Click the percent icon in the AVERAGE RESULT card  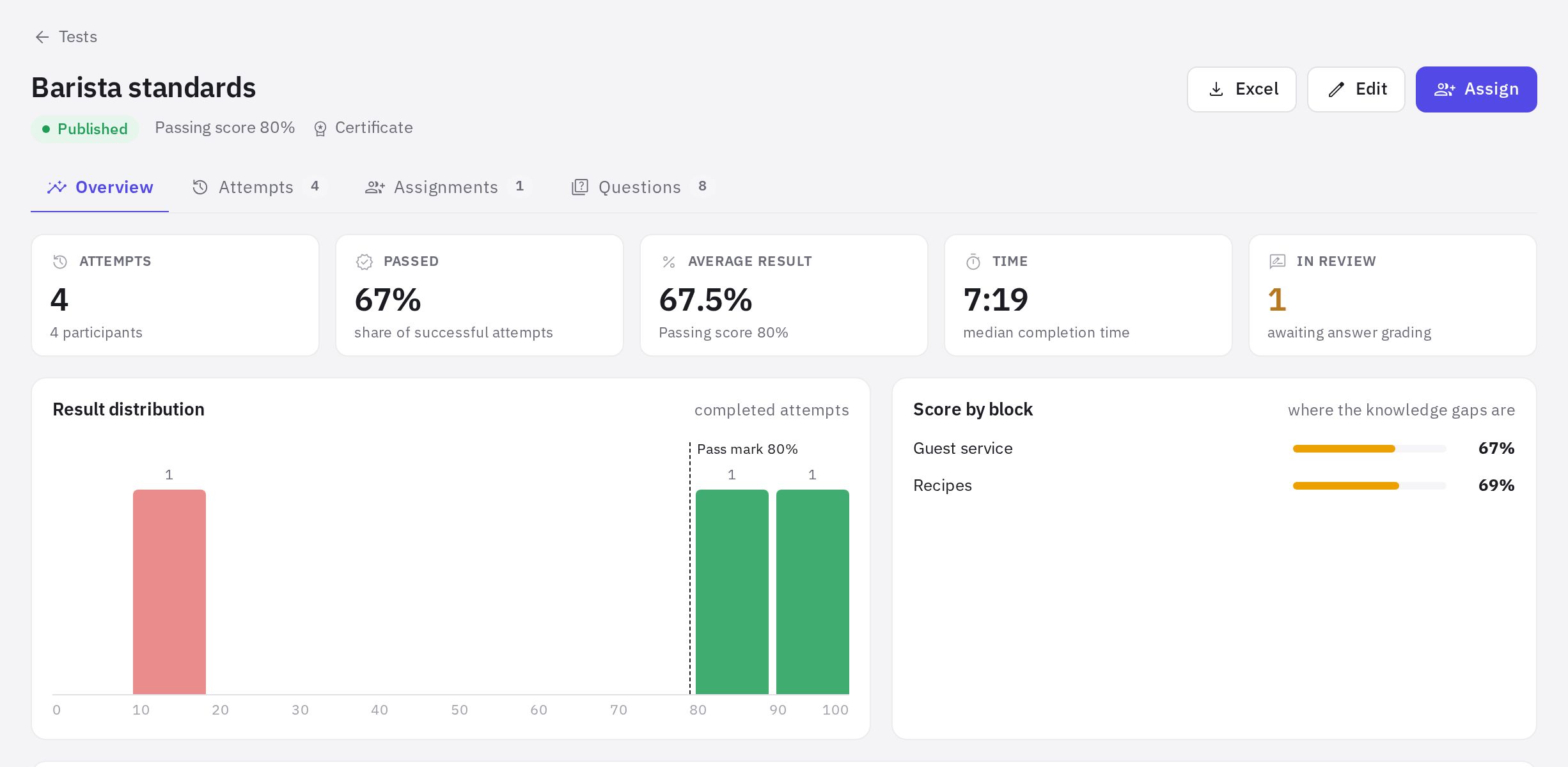(x=669, y=261)
